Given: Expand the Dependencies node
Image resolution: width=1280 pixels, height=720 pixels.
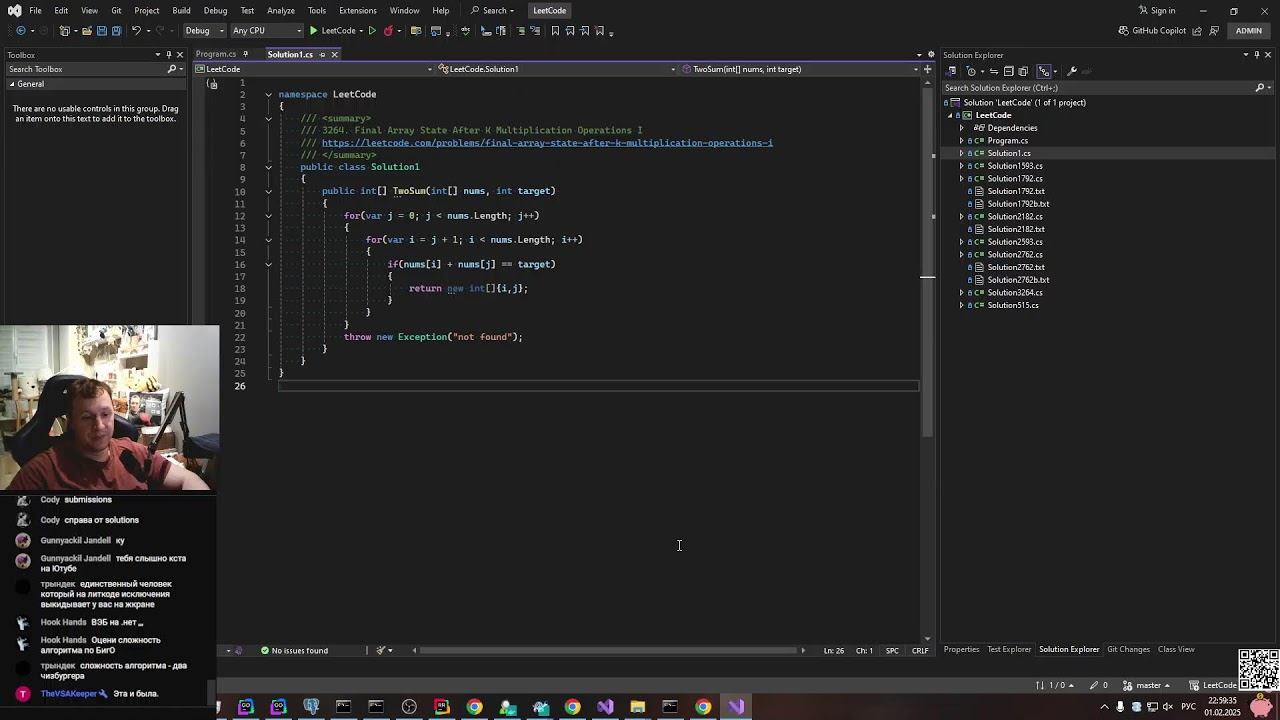Looking at the screenshot, I should 962,128.
